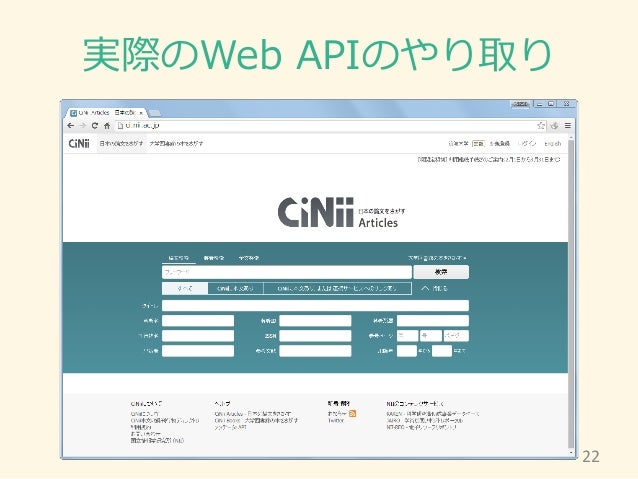638x479 pixels.
Task: Open the metadata API link in footer
Action: click(x=231, y=427)
